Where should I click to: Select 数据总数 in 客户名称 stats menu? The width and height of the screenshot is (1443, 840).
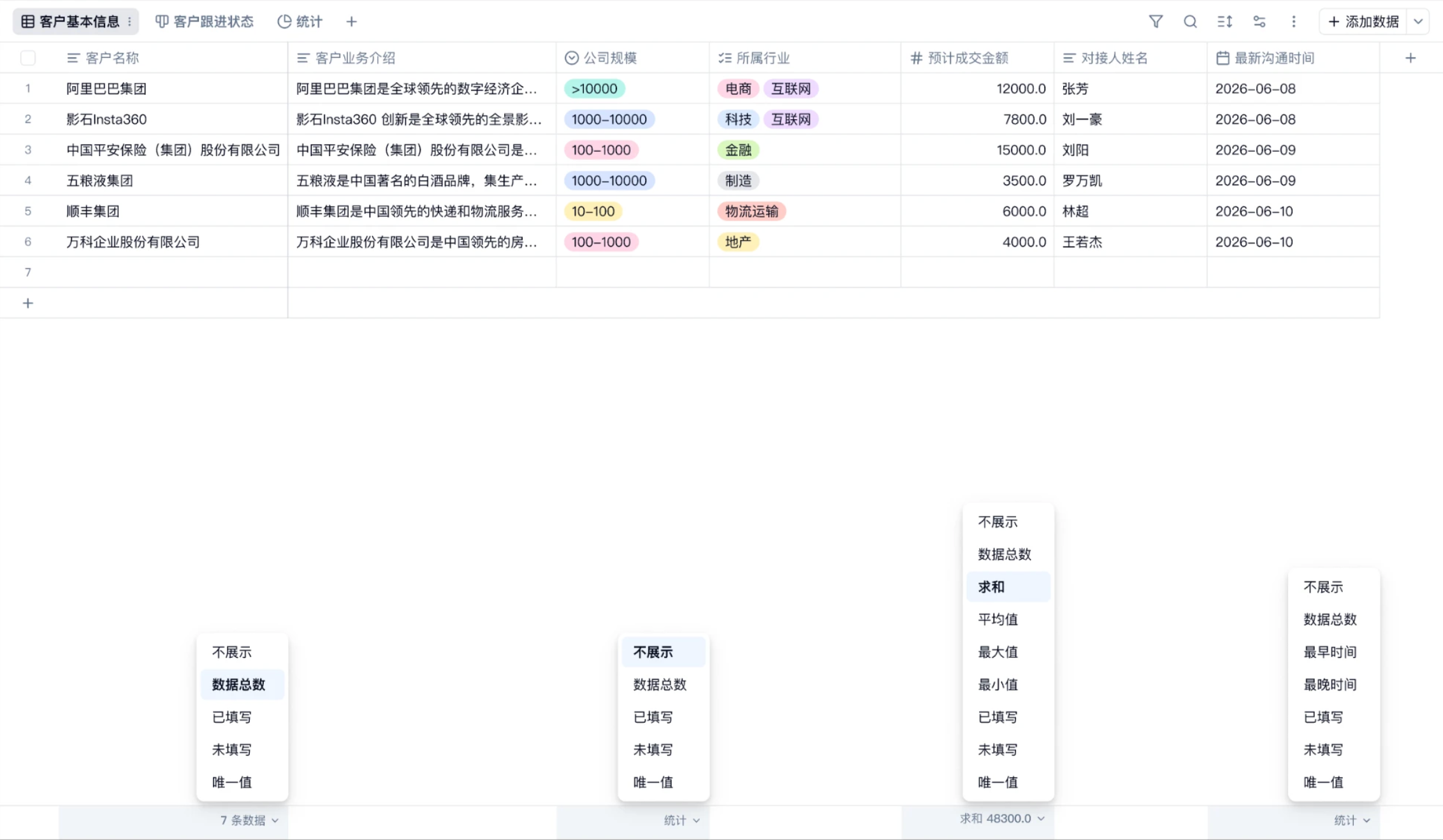point(242,684)
